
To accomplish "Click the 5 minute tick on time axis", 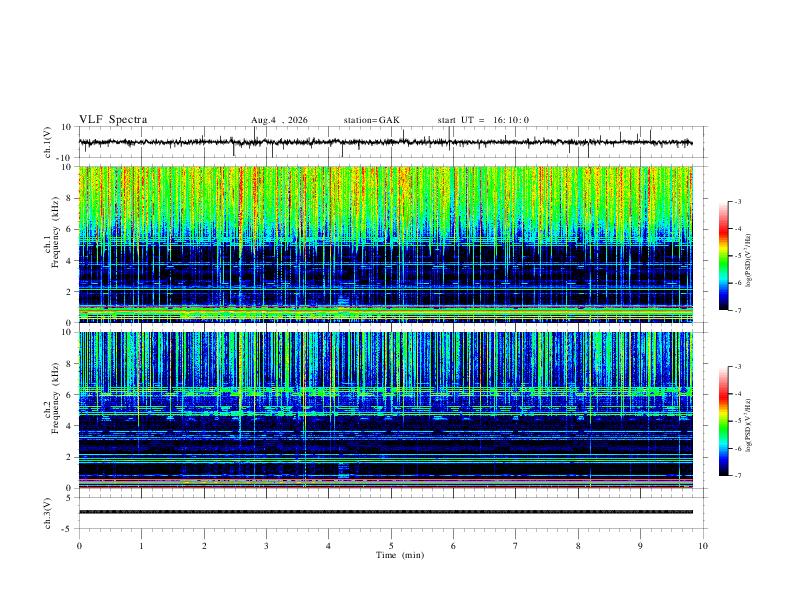I will [391, 546].
